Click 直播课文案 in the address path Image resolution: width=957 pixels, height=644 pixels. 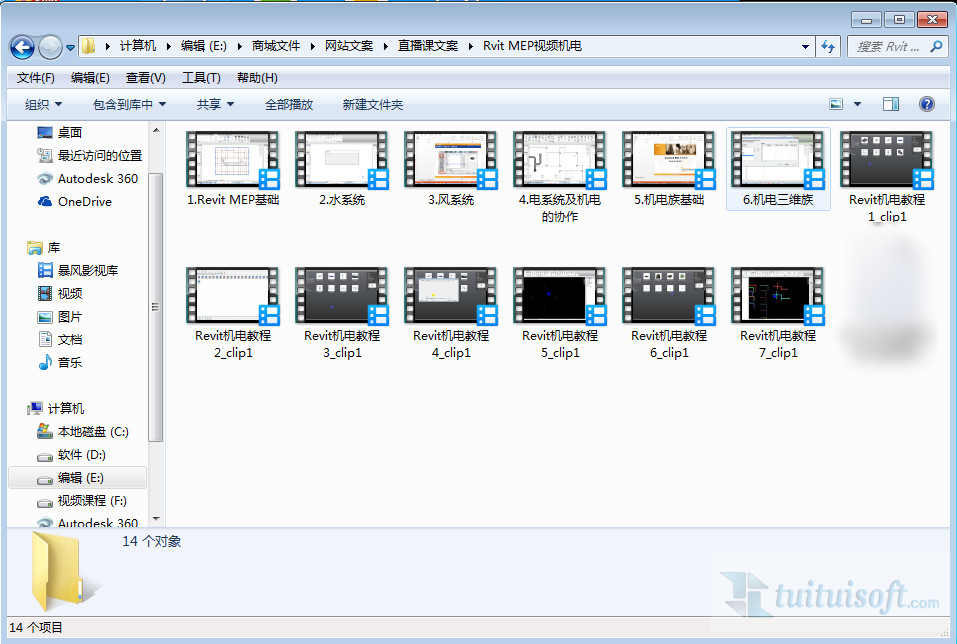pyautogui.click(x=428, y=46)
